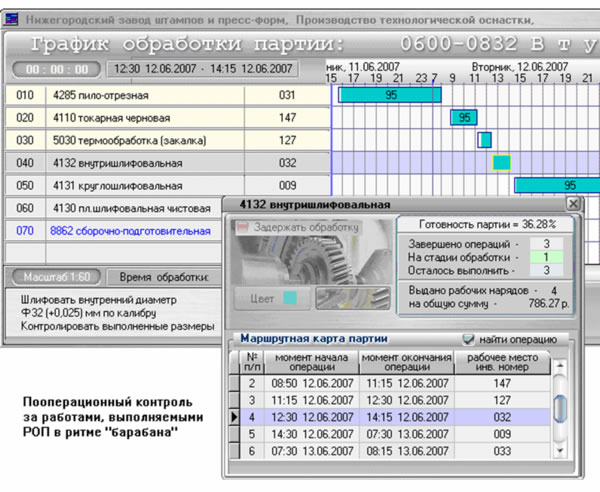The image size is (600, 492).
Task: Click the момент начала операции column header
Action: pyautogui.click(x=311, y=362)
